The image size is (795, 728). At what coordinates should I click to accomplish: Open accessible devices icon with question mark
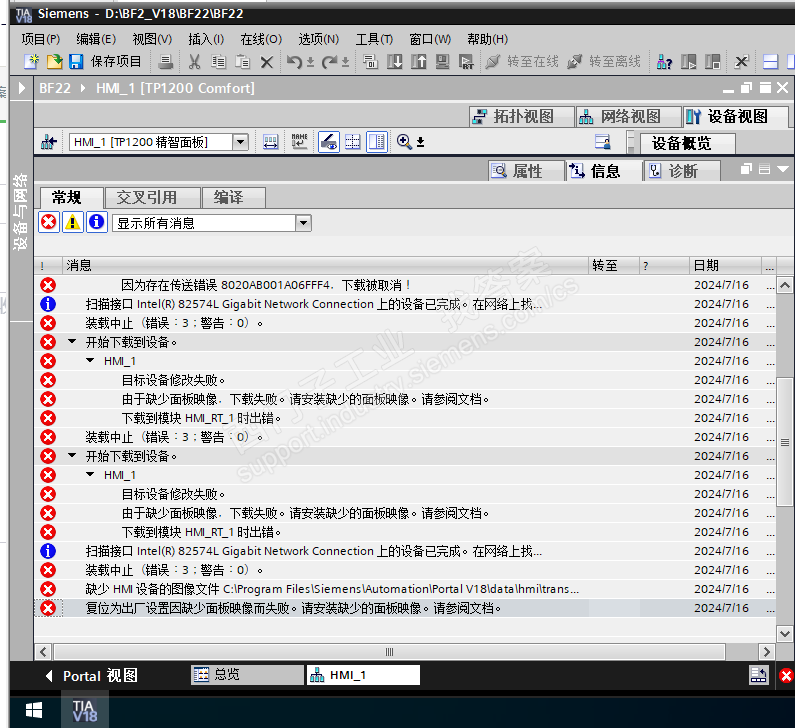point(664,62)
